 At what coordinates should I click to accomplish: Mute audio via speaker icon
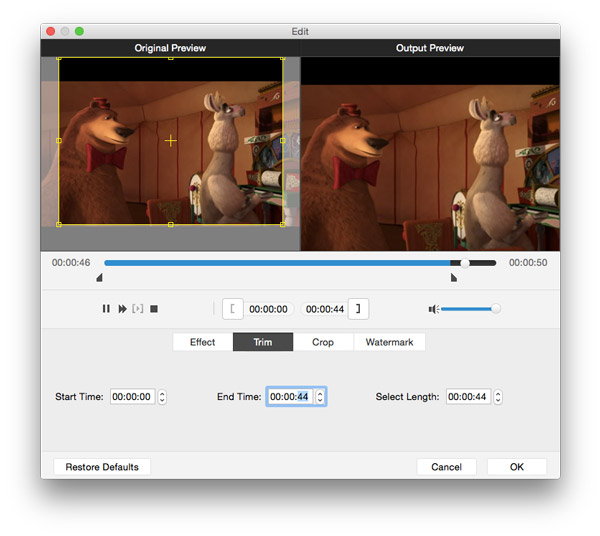434,309
